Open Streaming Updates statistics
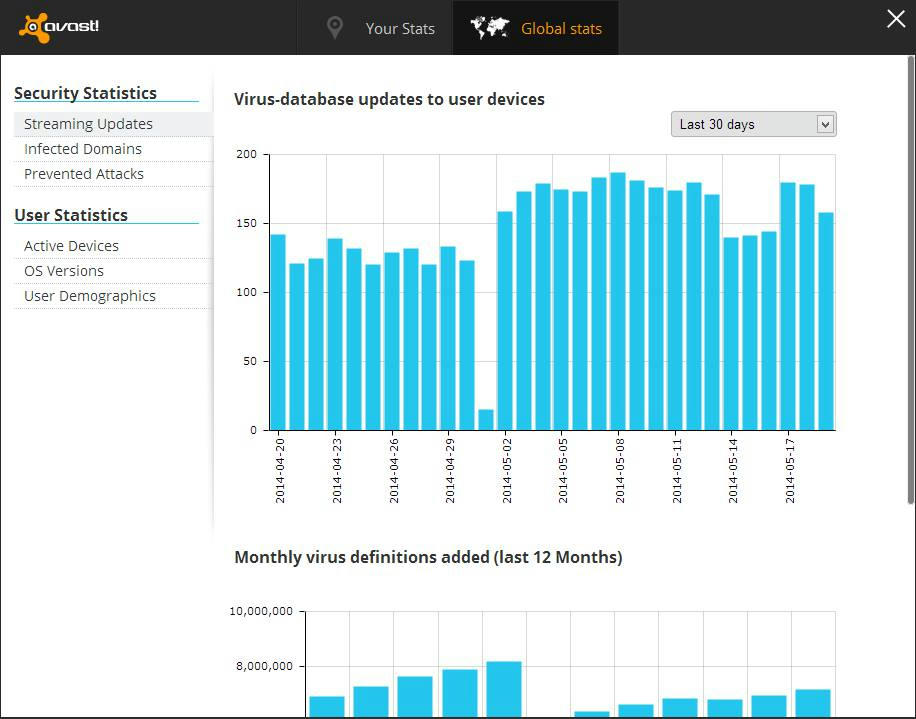 [x=114, y=124]
